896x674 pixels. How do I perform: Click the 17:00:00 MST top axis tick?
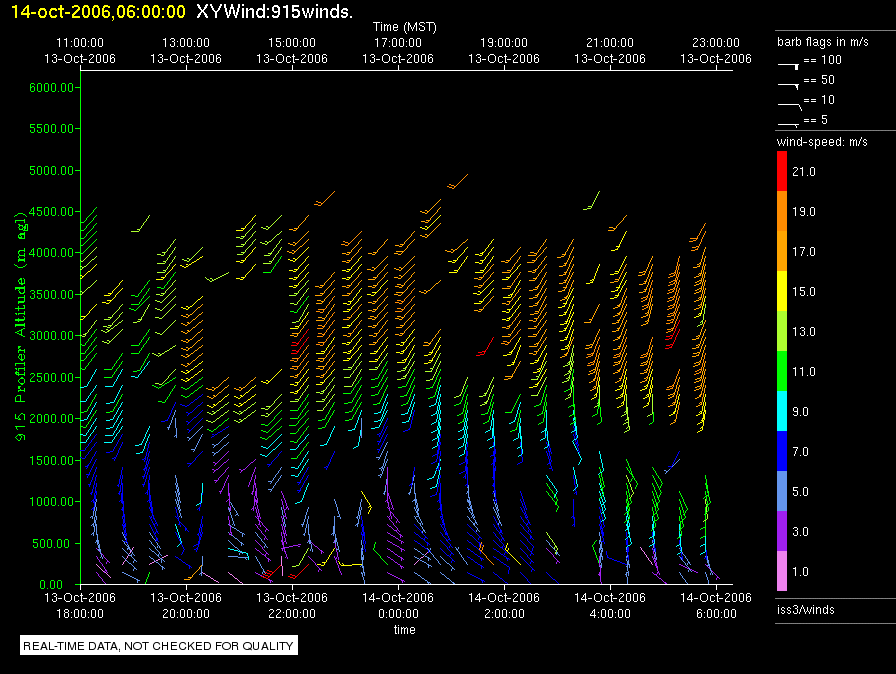click(398, 51)
